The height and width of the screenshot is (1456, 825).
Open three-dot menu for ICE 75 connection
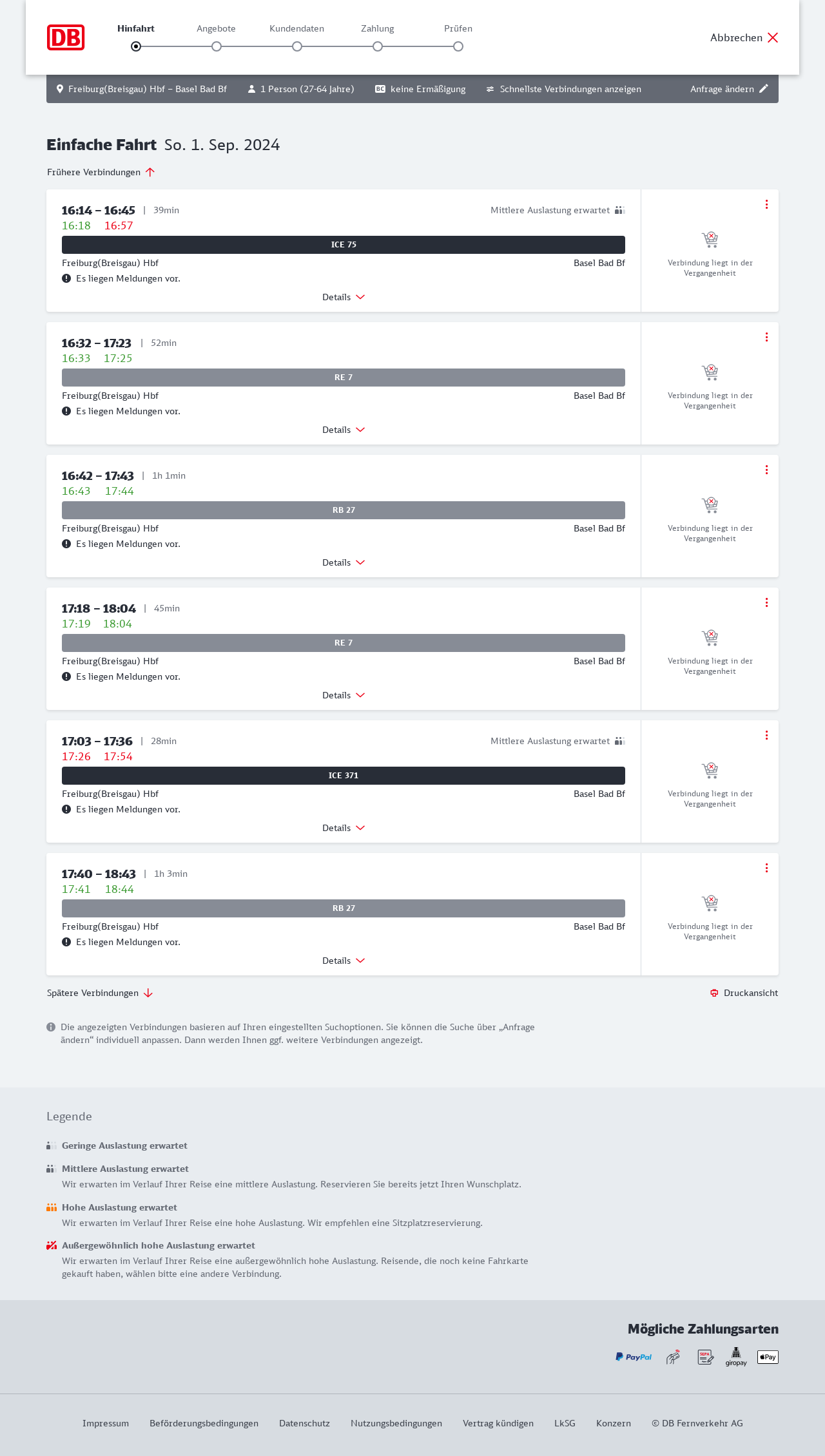coord(766,204)
